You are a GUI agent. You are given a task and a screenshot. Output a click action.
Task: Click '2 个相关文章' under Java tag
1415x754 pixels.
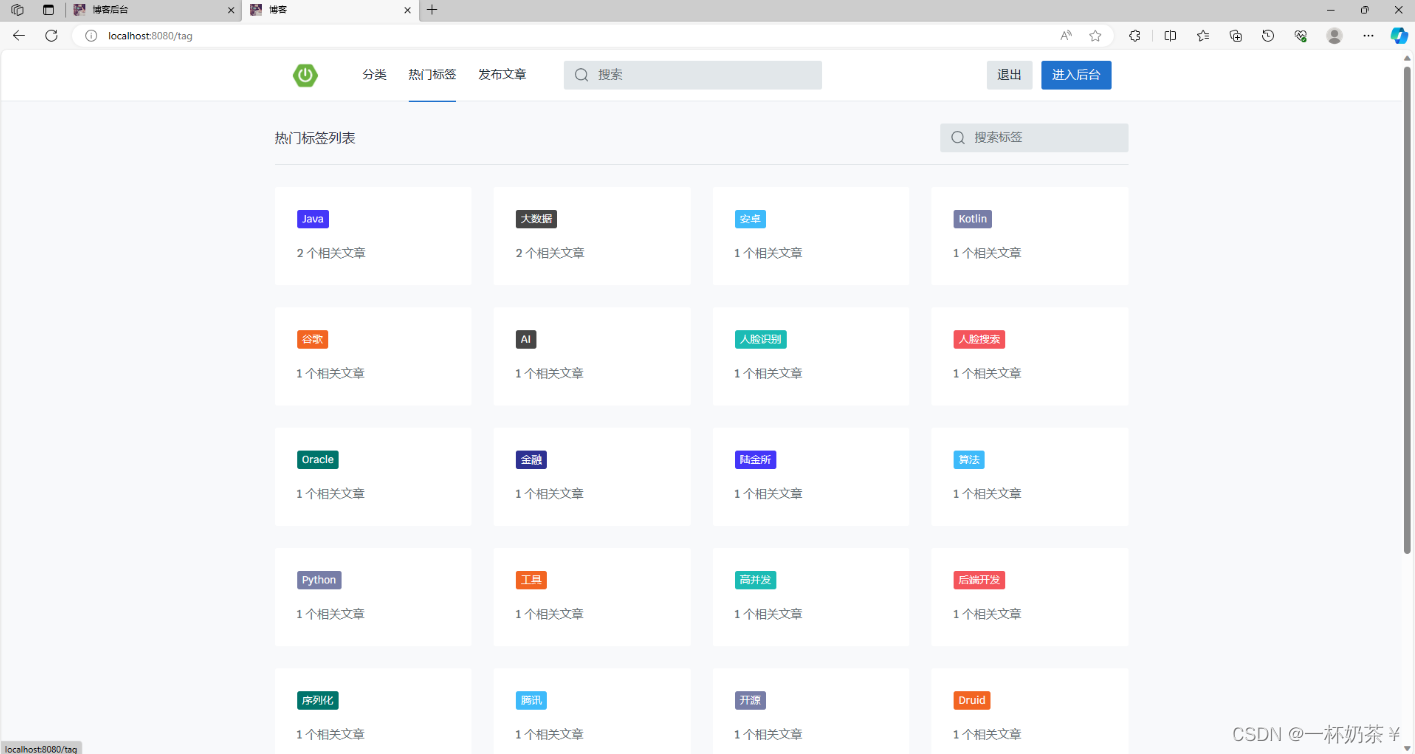tap(331, 253)
